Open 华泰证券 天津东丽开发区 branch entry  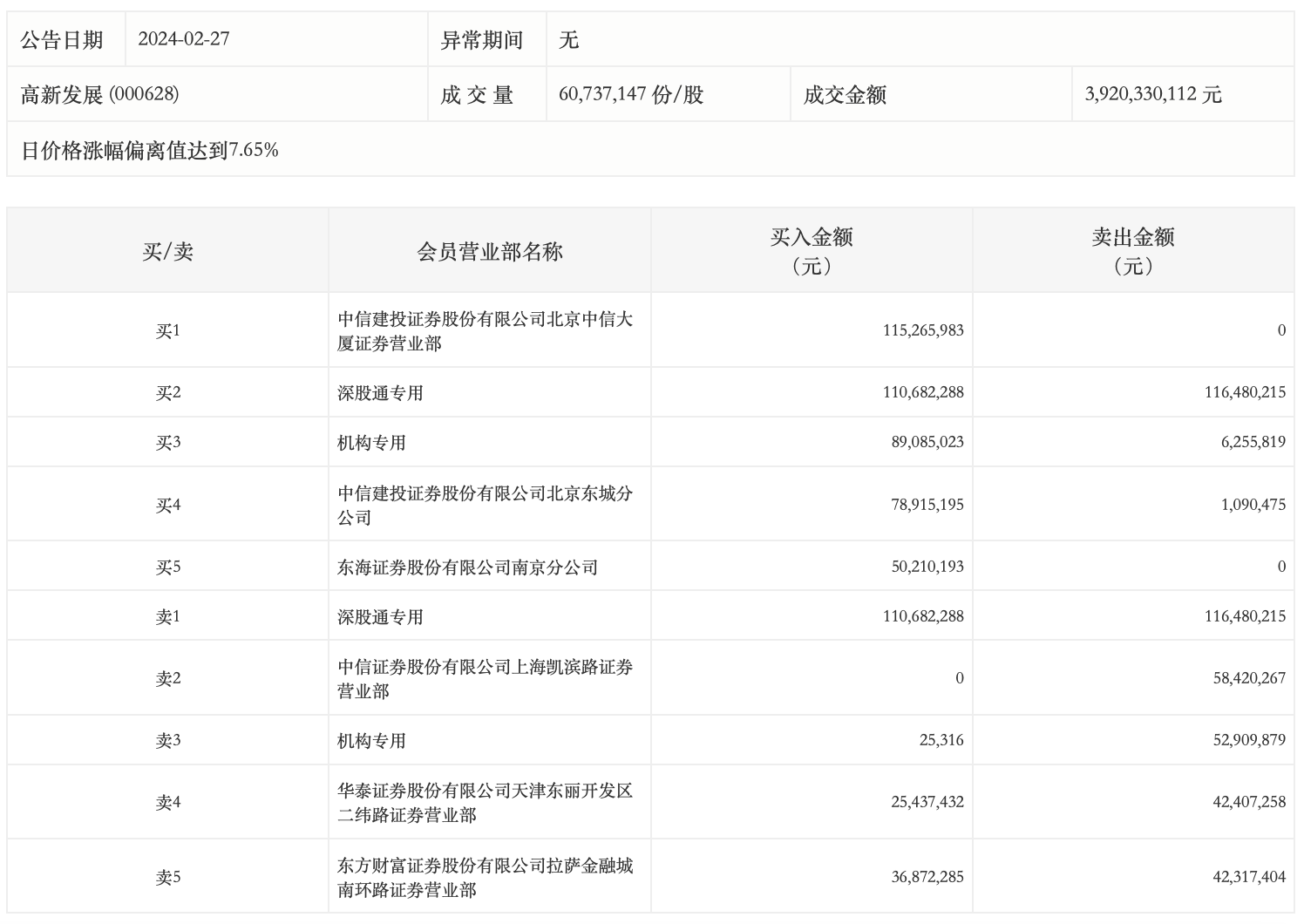[x=485, y=803]
